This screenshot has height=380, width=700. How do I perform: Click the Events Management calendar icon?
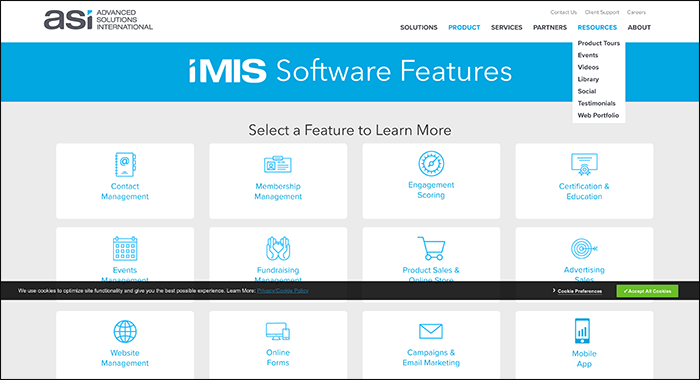coord(125,248)
